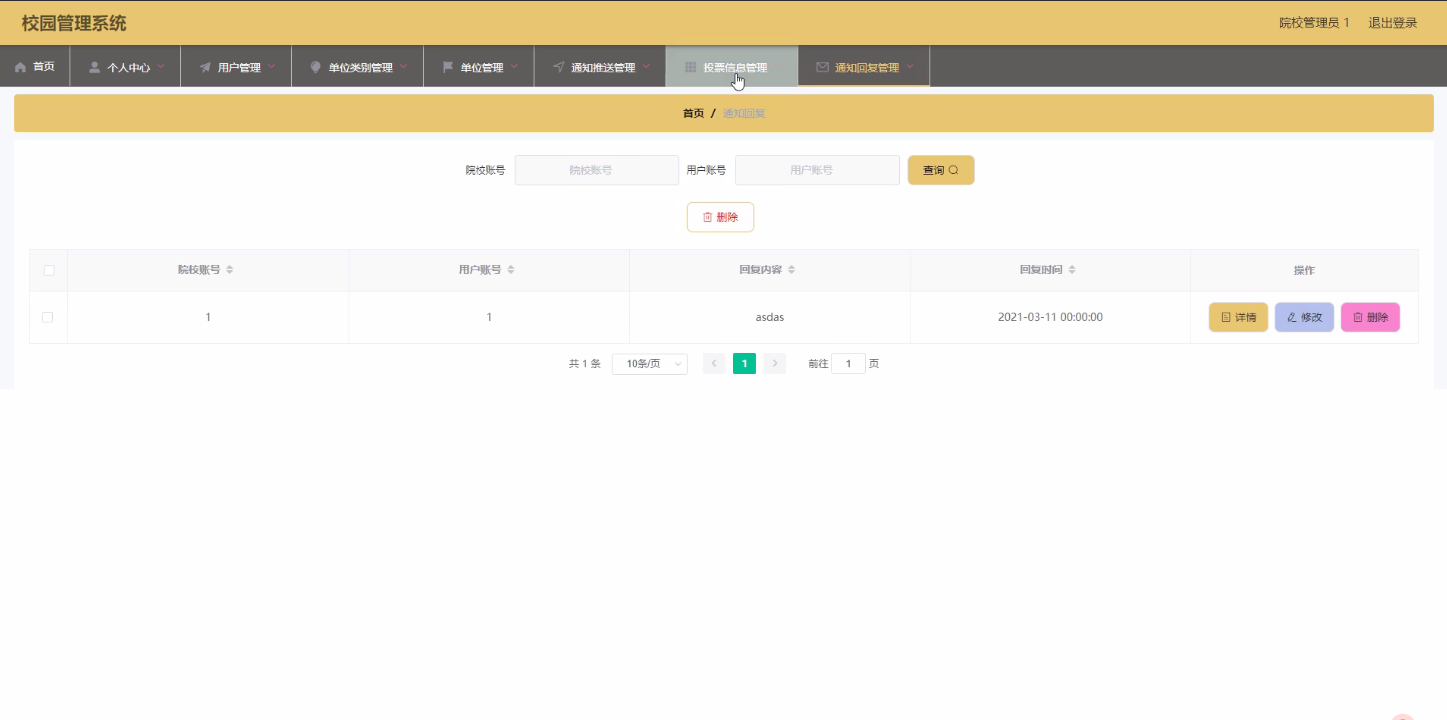Tick the checkbox for row asdas
Viewport: 1447px width, 720px height.
click(47, 317)
